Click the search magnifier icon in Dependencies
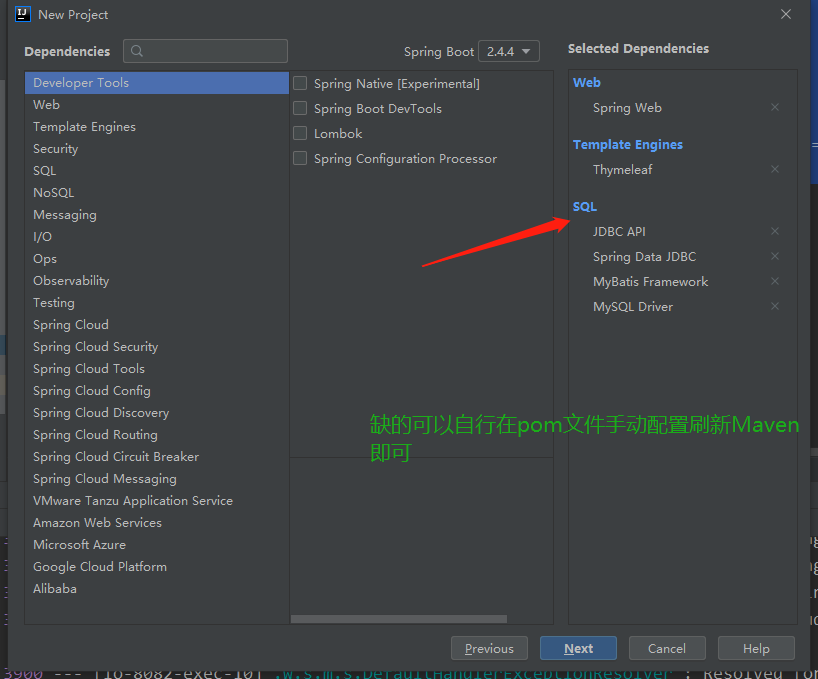This screenshot has height=679, width=818. coord(137,51)
